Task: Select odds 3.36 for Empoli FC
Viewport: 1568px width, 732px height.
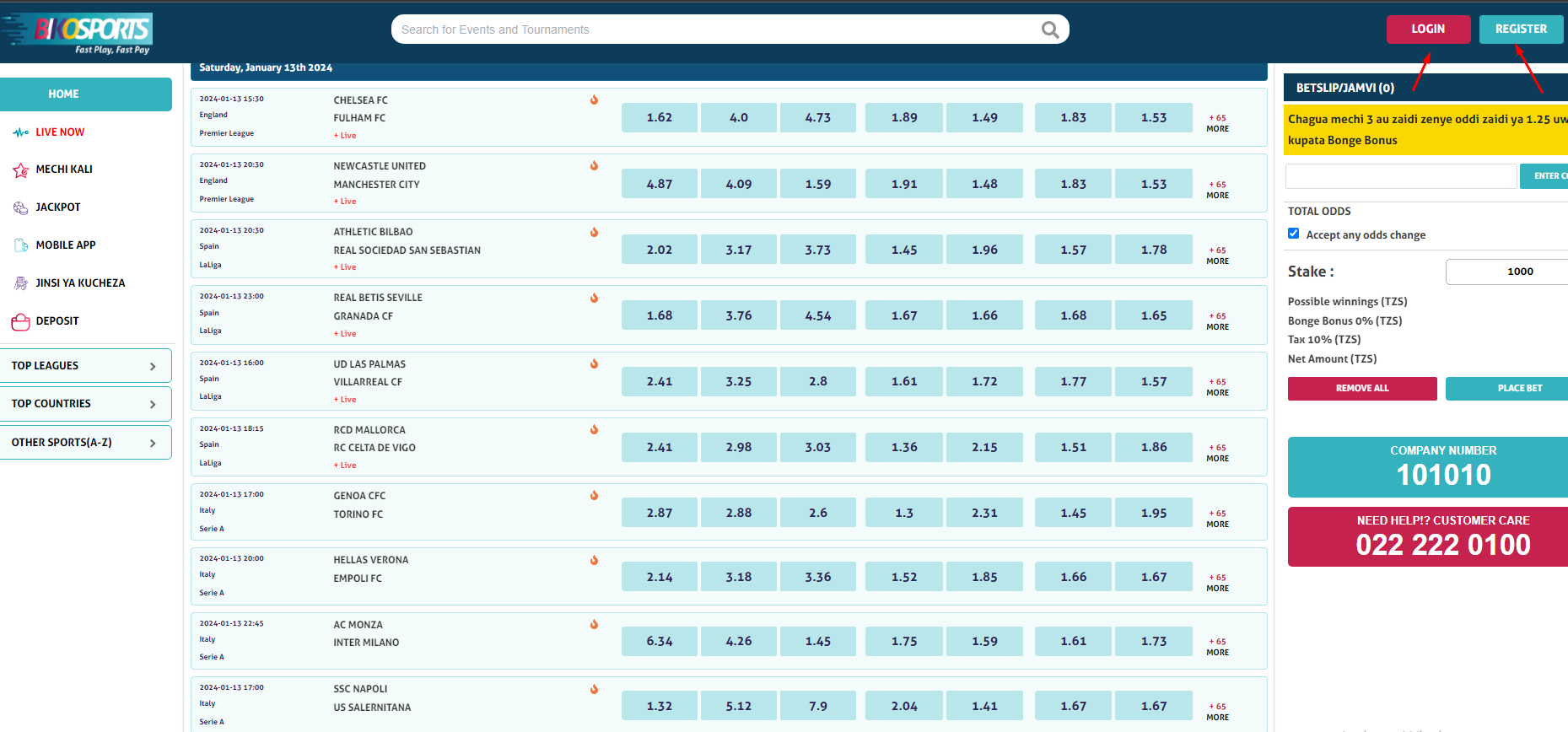Action: 818,577
